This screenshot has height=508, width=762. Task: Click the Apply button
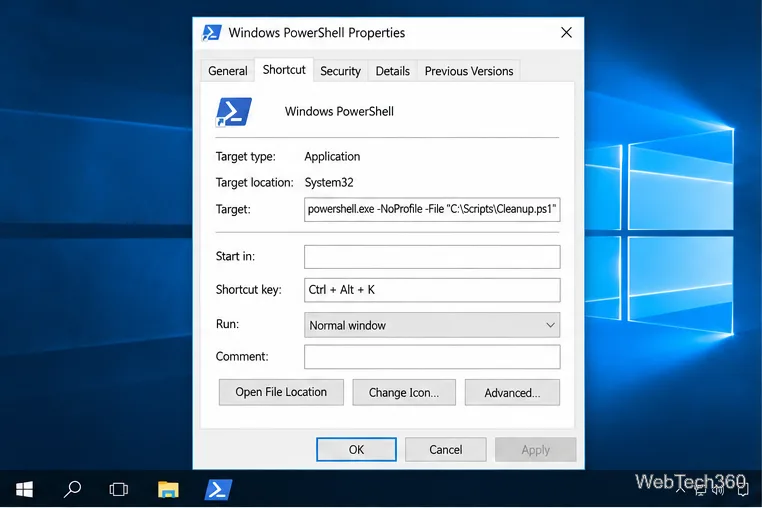point(536,450)
